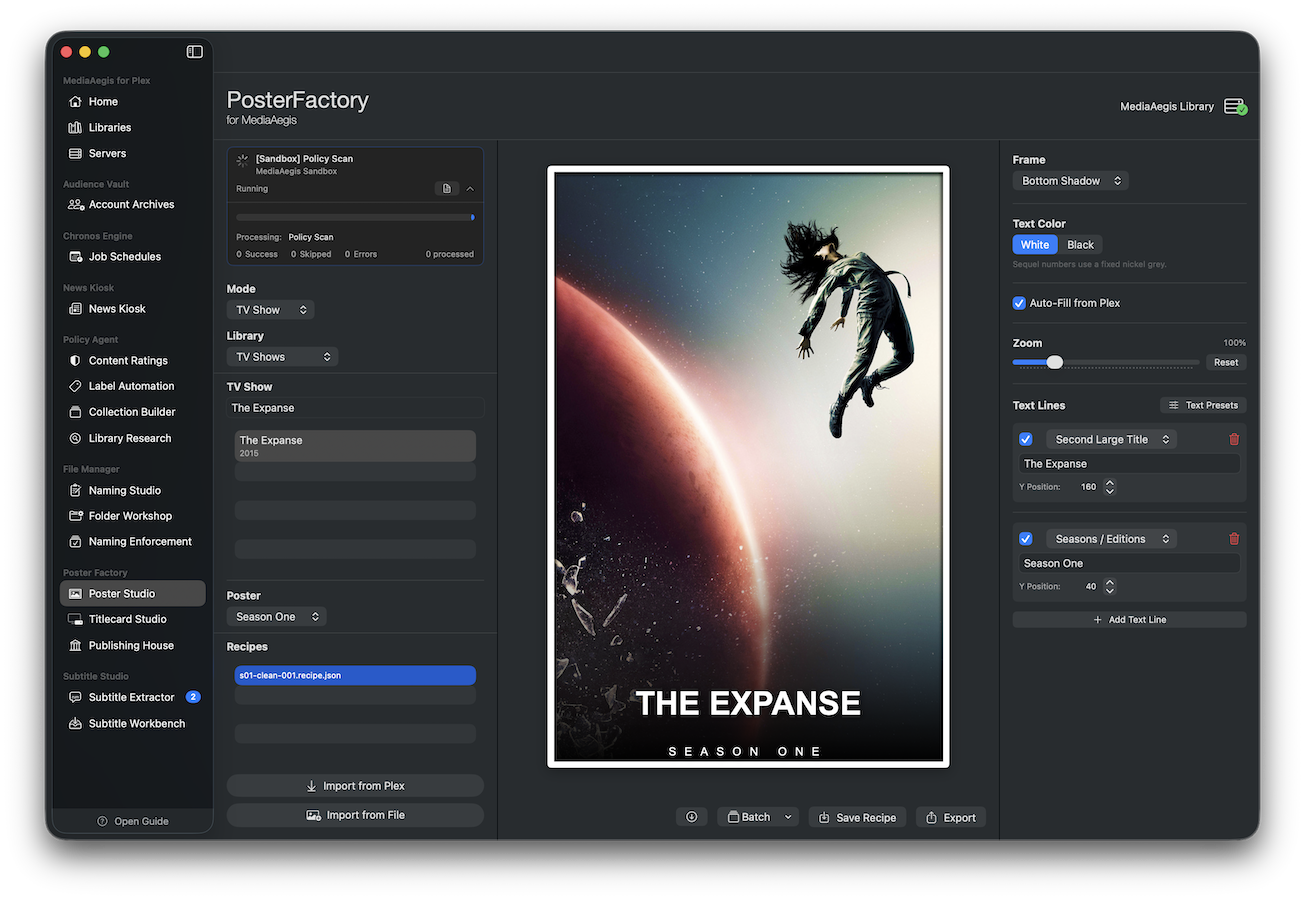Open the Library dropdown showing TV Shows
Image resolution: width=1305 pixels, height=900 pixels.
click(x=282, y=357)
